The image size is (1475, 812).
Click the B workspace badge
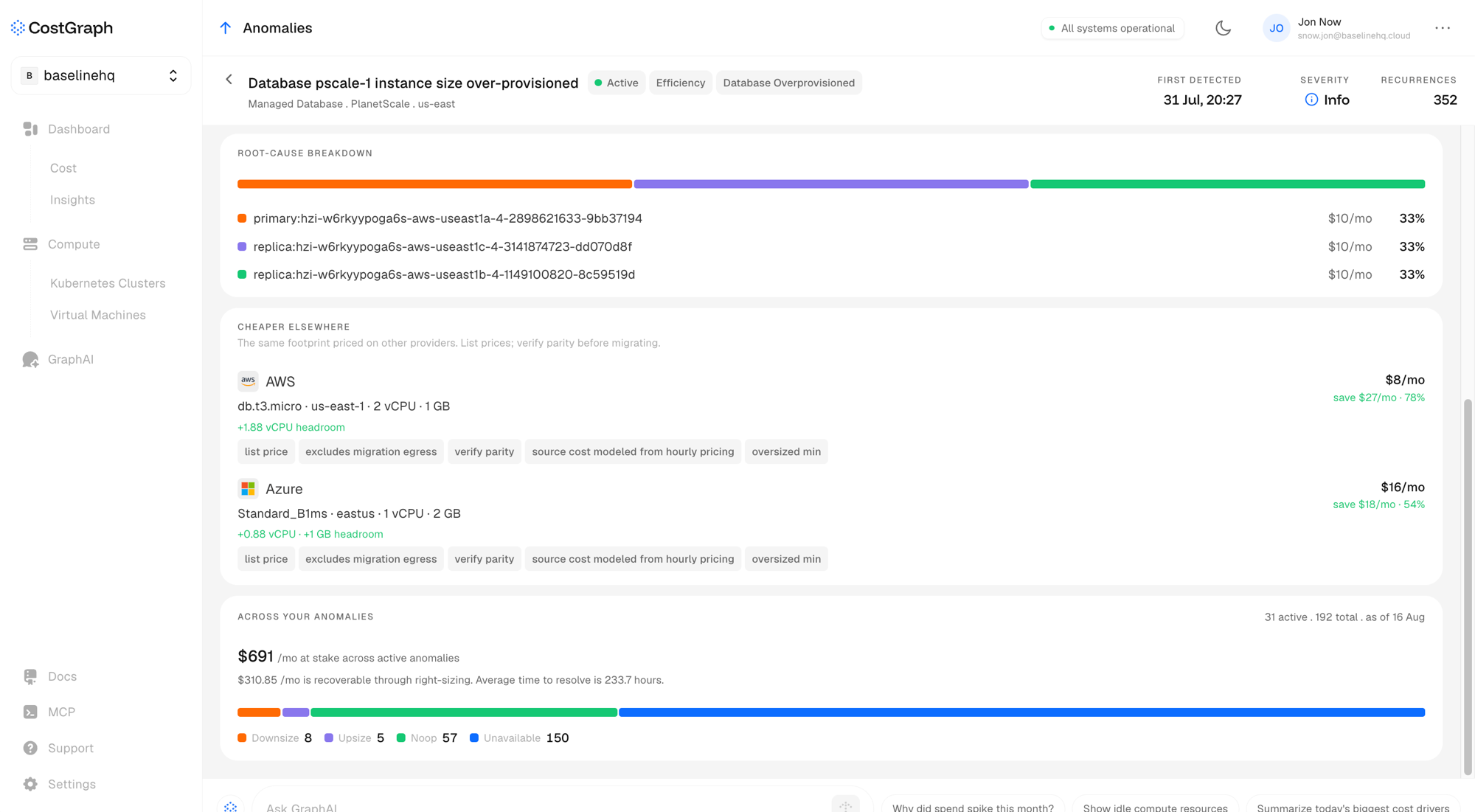[29, 75]
